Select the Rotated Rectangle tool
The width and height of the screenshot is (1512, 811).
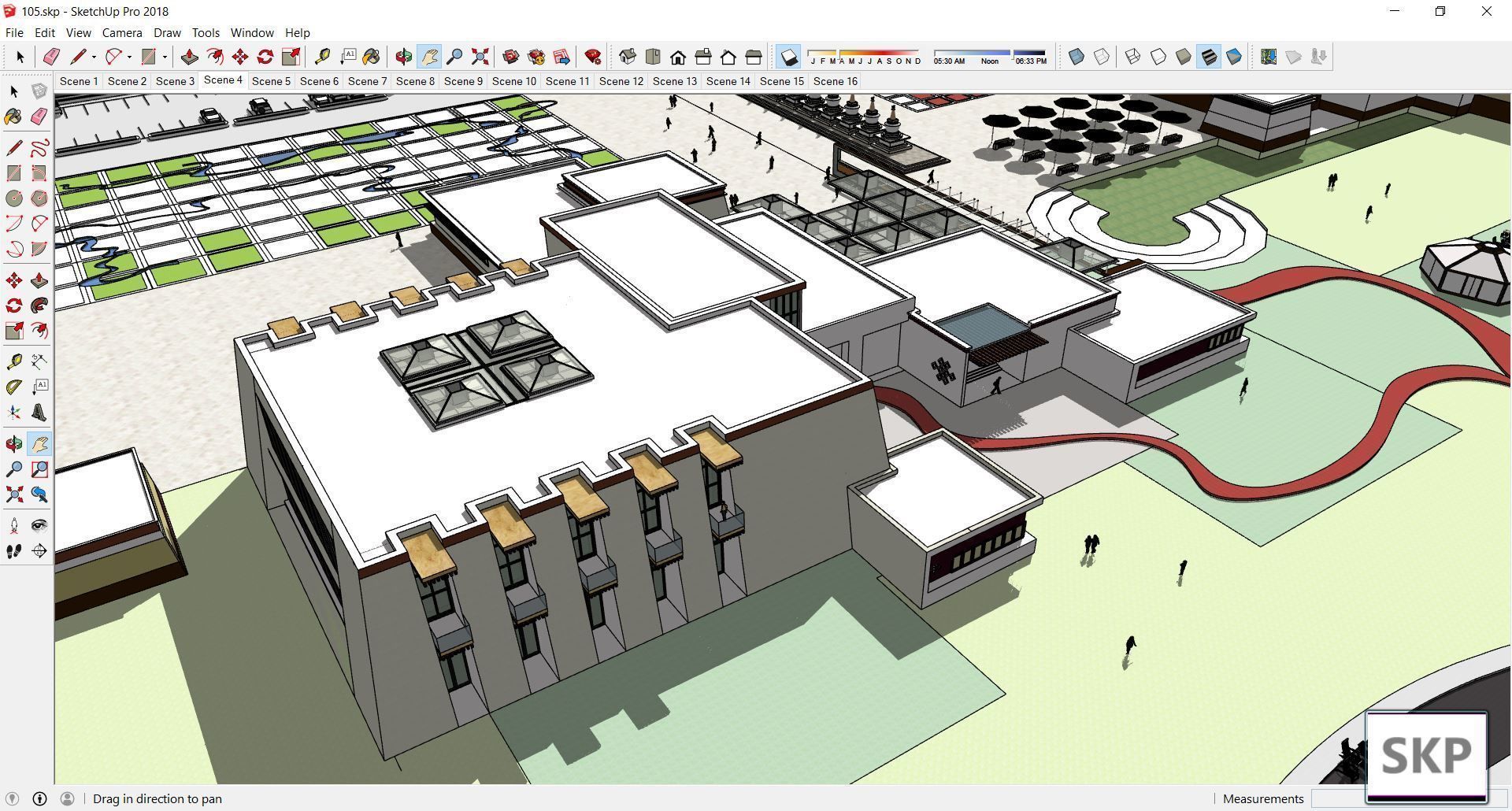[39, 173]
